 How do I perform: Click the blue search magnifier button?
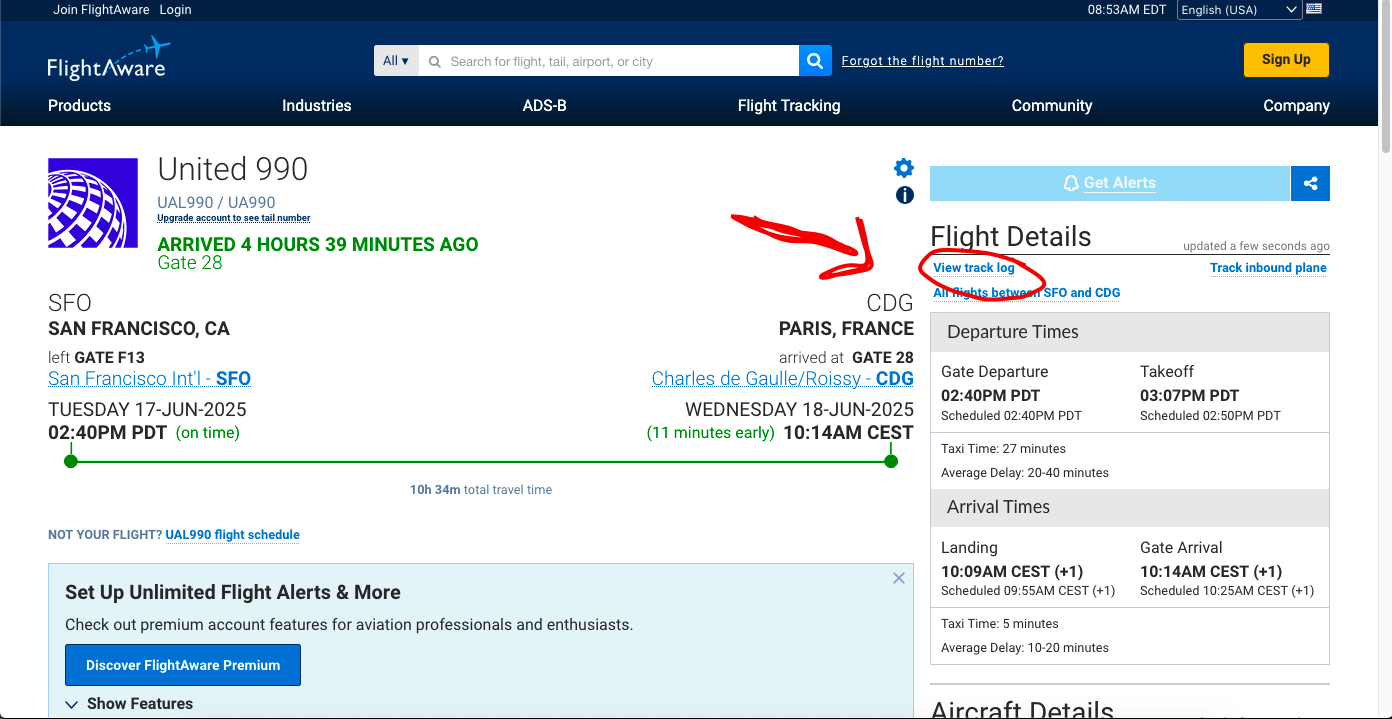tap(815, 61)
